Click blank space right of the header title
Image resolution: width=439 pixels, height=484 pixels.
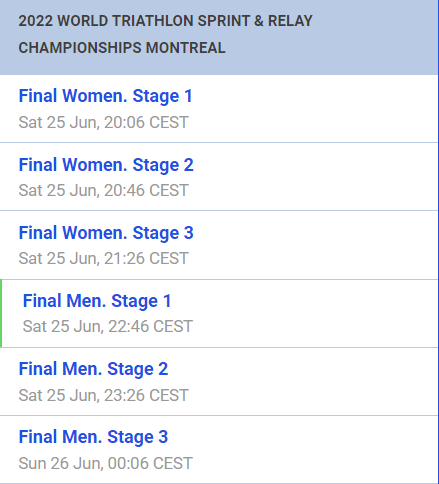coord(373,37)
